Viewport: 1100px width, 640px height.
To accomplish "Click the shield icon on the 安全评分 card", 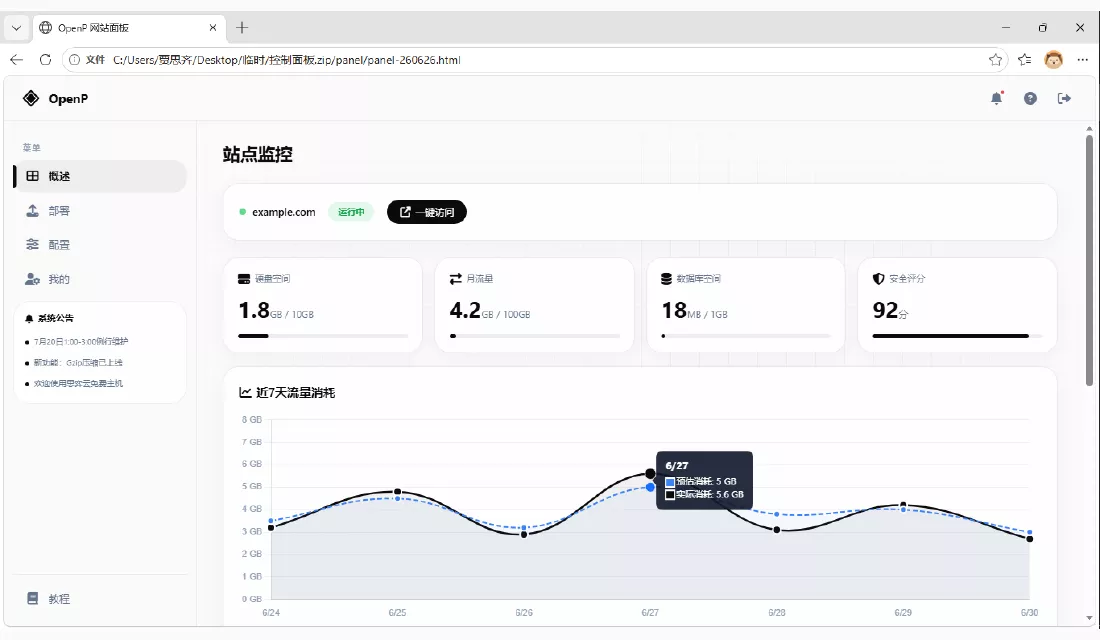I will click(x=878, y=279).
